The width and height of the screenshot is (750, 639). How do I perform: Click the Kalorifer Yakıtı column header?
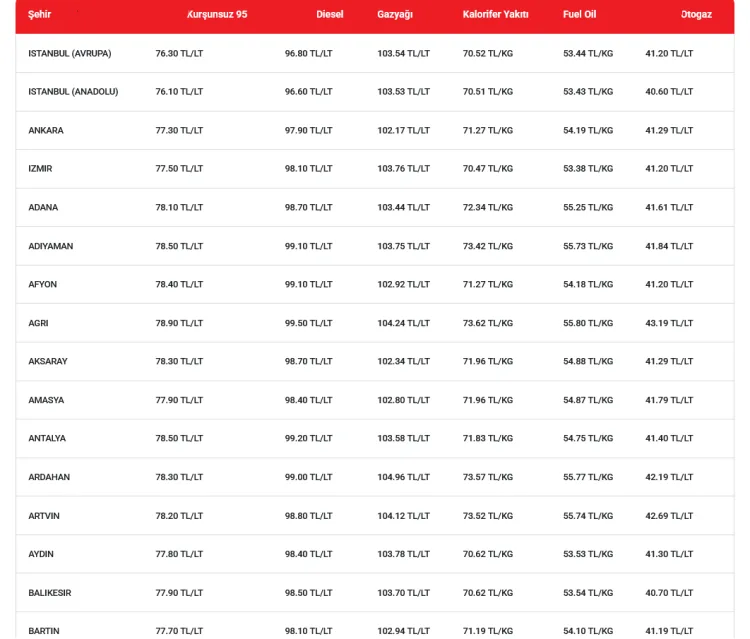coord(496,14)
